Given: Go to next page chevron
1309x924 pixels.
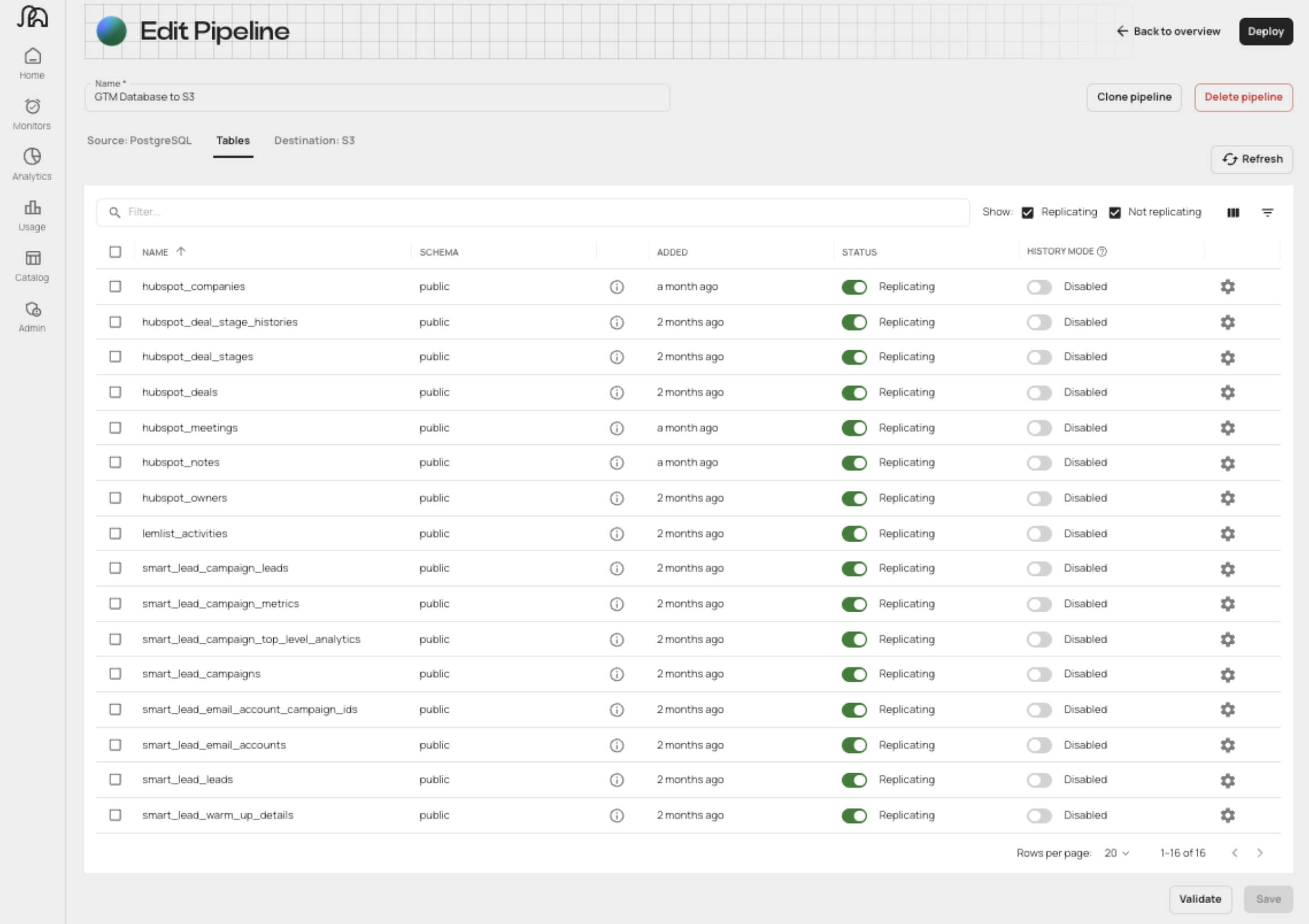Looking at the screenshot, I should tap(1260, 853).
